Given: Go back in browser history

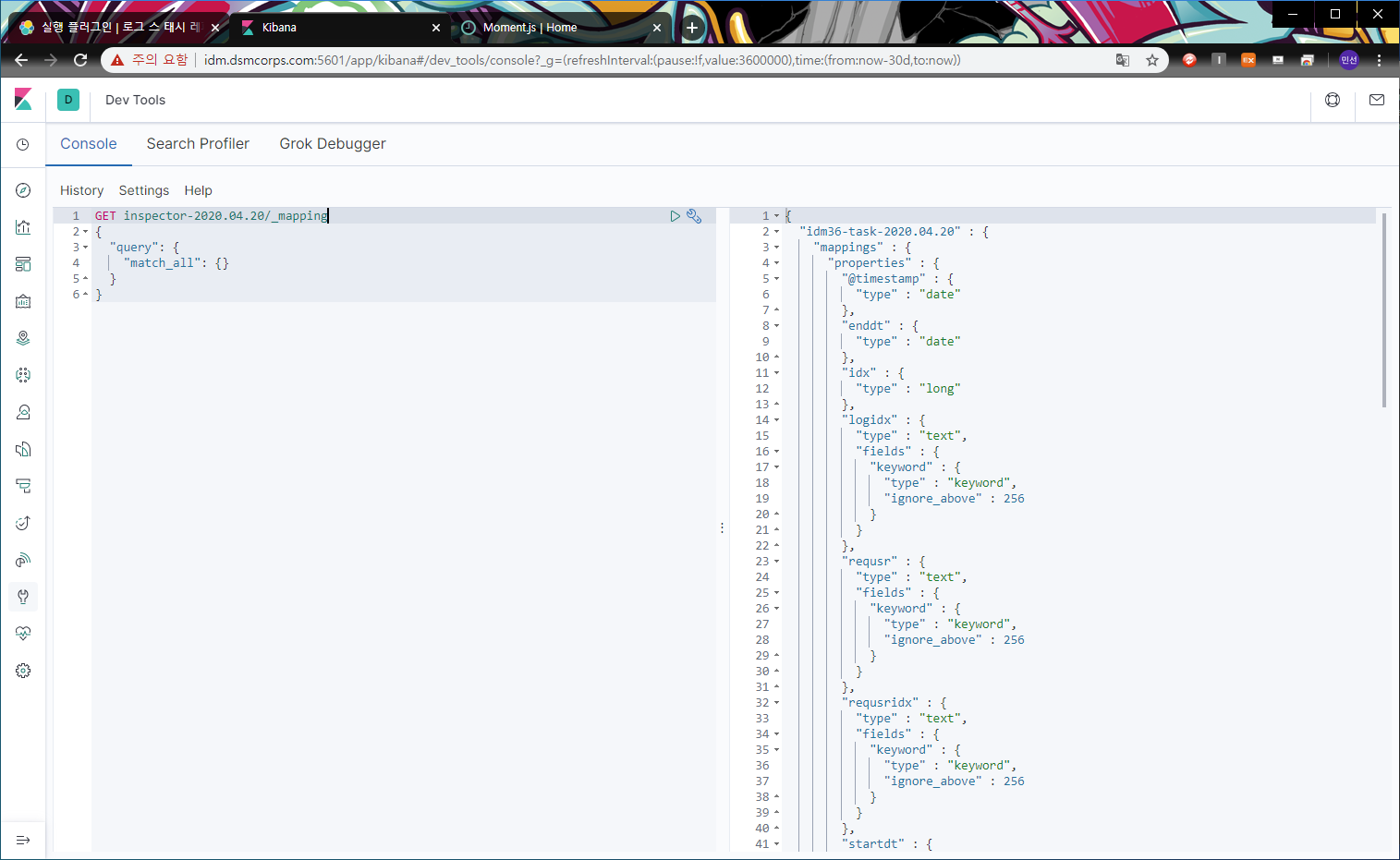Looking at the screenshot, I should (x=21, y=60).
